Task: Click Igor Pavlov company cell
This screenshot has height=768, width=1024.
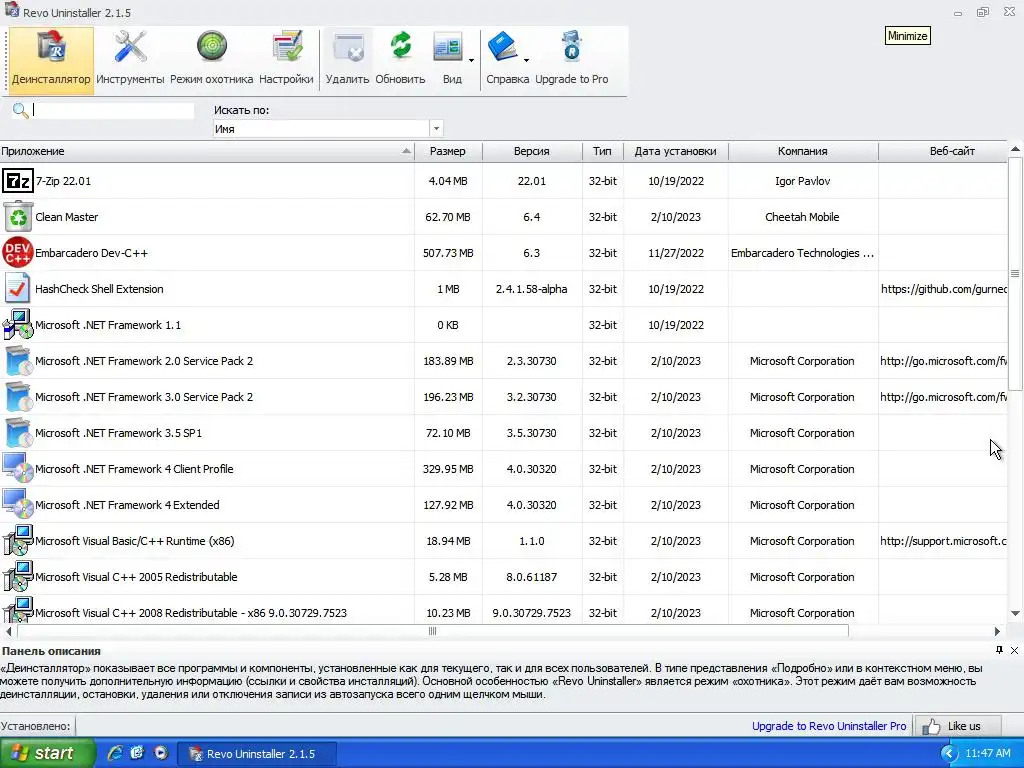Action: pos(803,181)
